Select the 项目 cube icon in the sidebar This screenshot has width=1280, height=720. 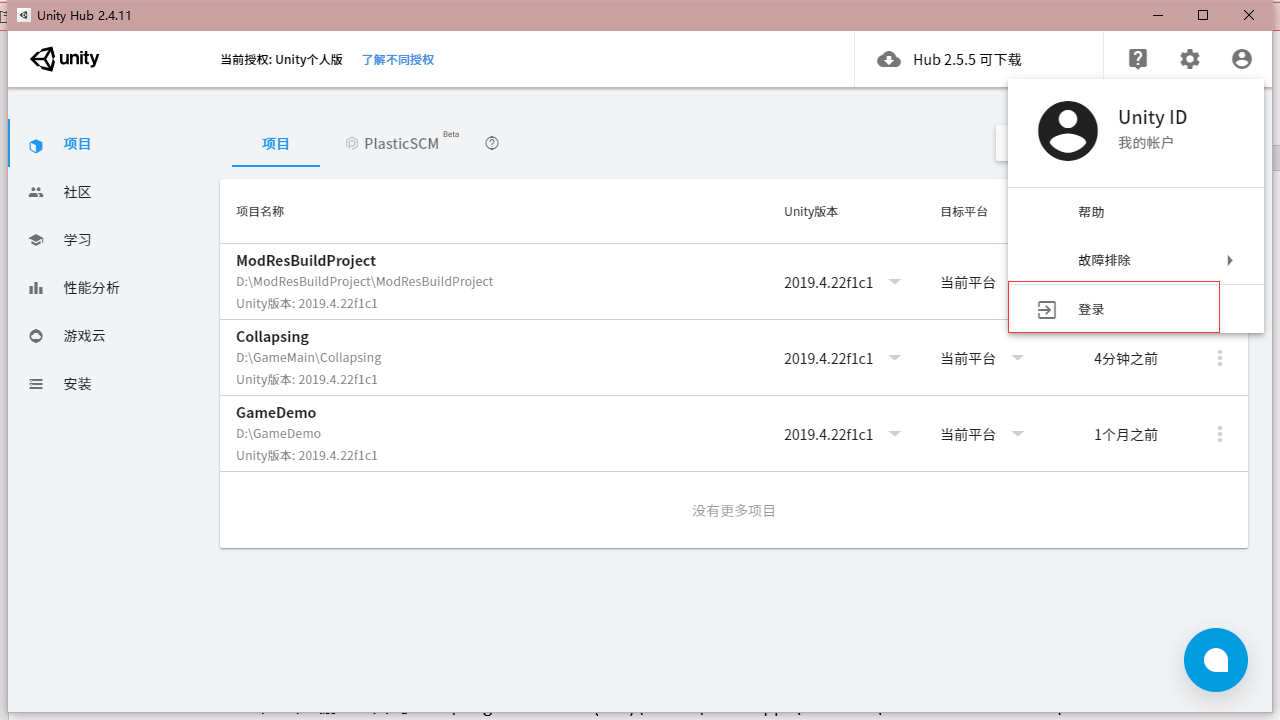tap(36, 145)
